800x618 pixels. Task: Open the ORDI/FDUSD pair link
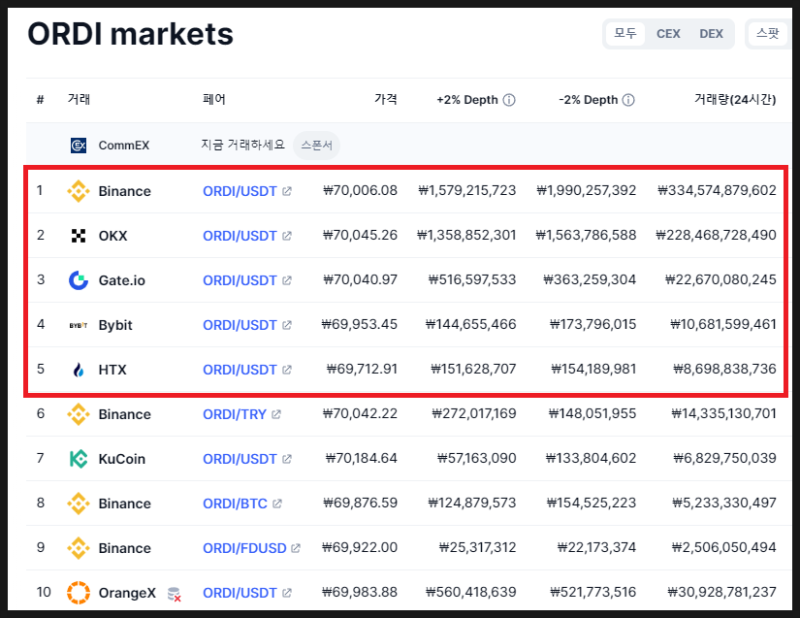click(x=244, y=548)
